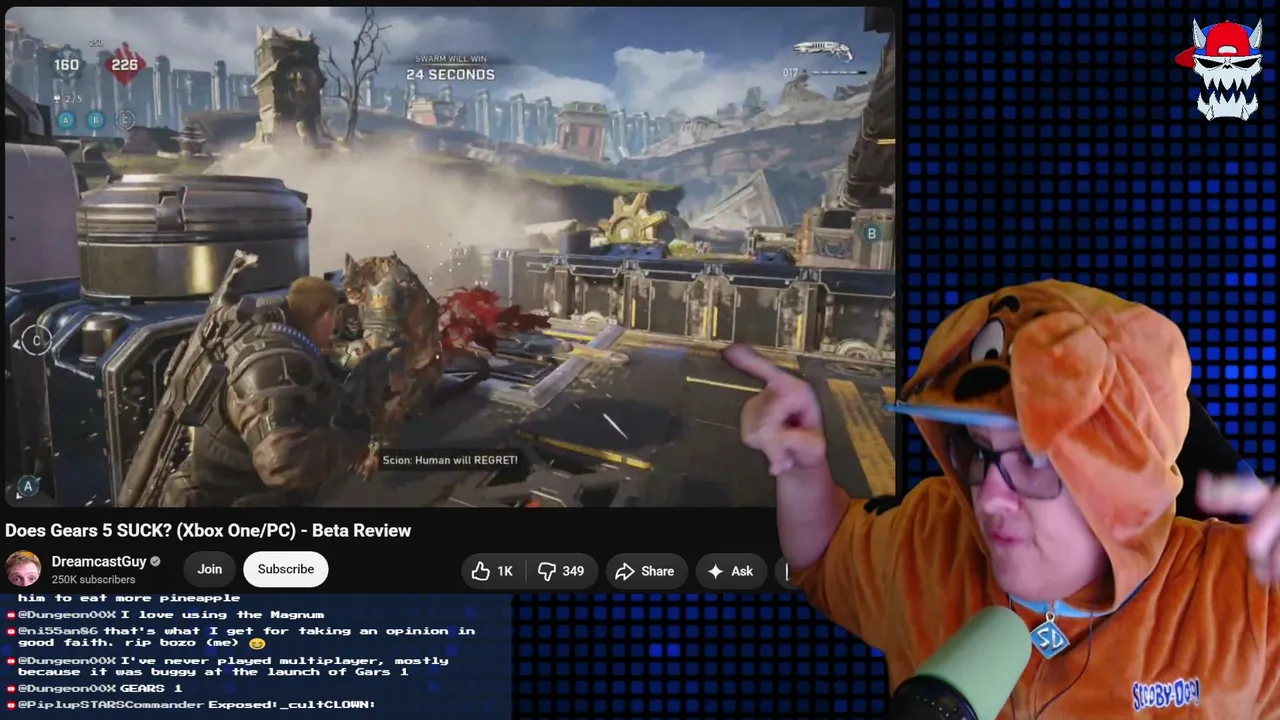Click the '24 SECONDS' match timer
This screenshot has width=1280, height=720.
click(x=450, y=75)
